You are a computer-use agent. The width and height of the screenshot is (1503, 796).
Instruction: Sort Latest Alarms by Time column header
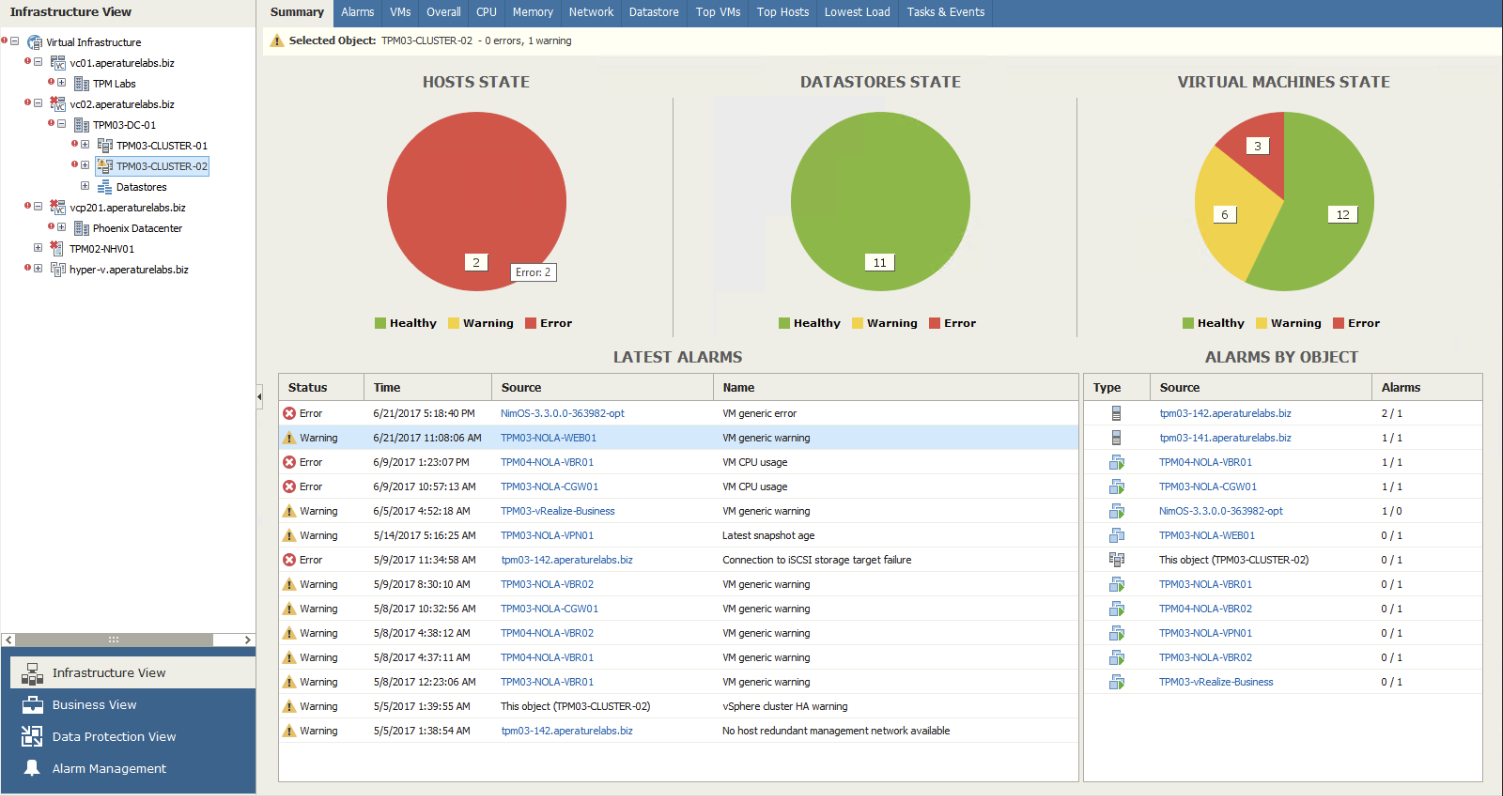click(x=387, y=387)
